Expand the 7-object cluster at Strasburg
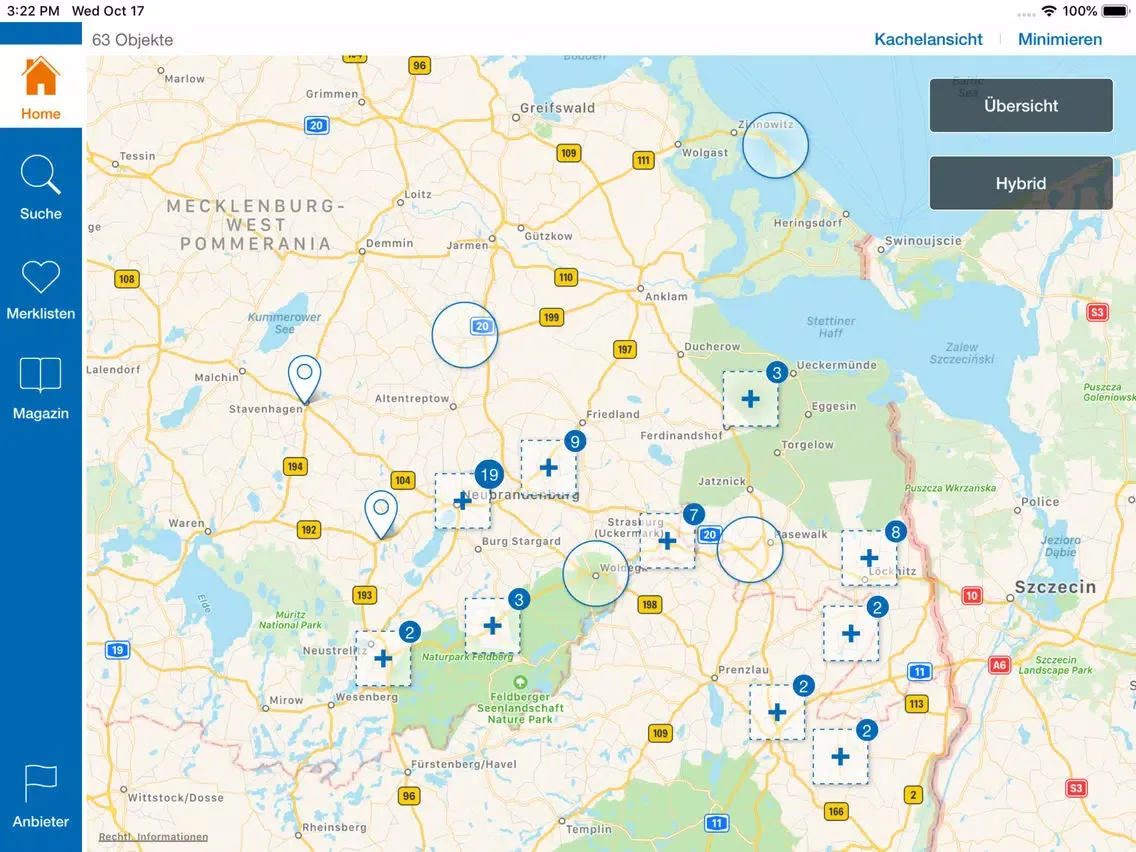Viewport: 1136px width, 852px height. pos(667,540)
